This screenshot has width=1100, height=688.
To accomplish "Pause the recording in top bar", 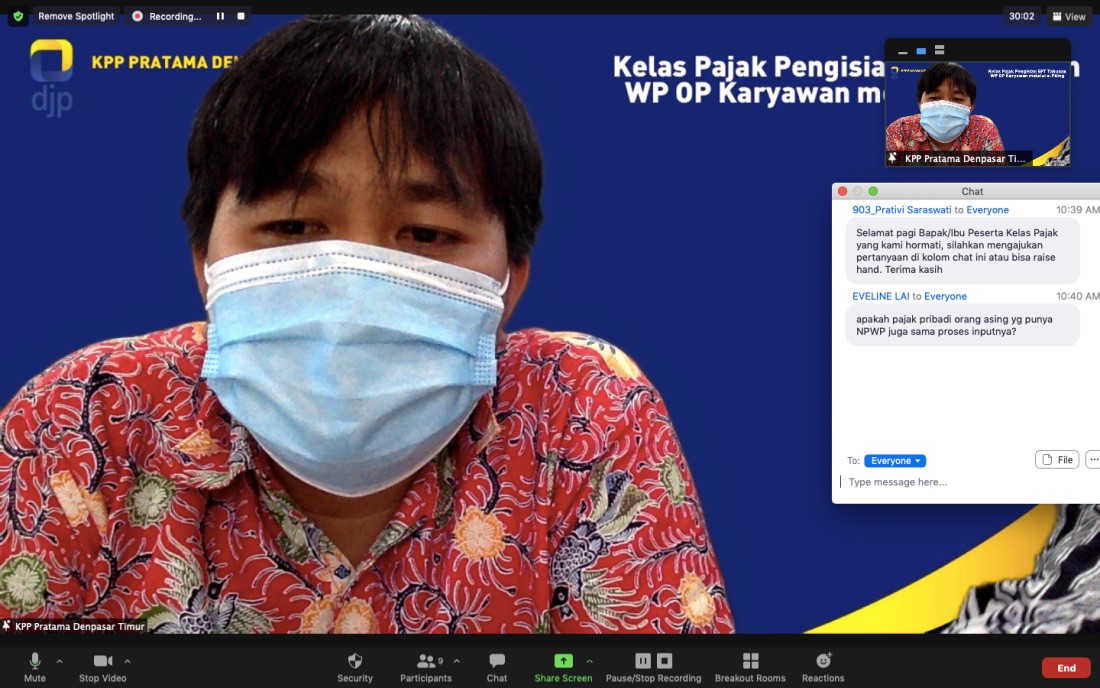I will (220, 16).
